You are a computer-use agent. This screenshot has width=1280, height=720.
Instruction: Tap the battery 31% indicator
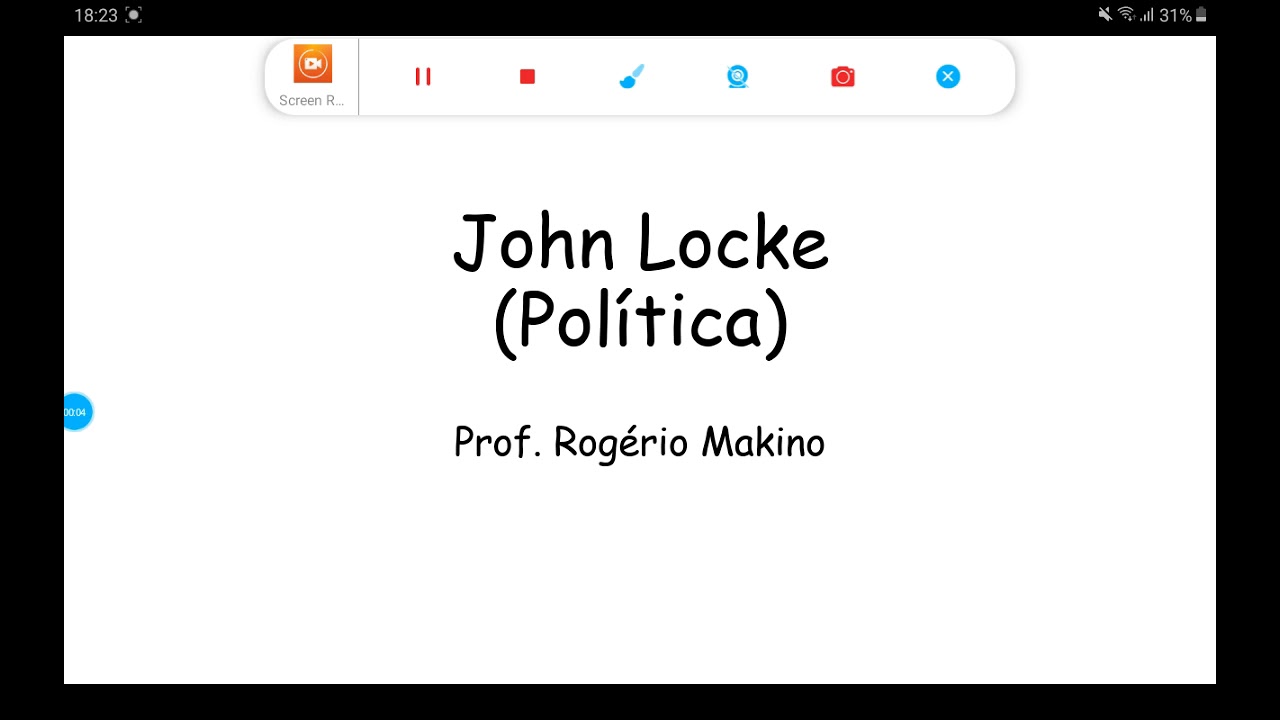(x=1183, y=15)
